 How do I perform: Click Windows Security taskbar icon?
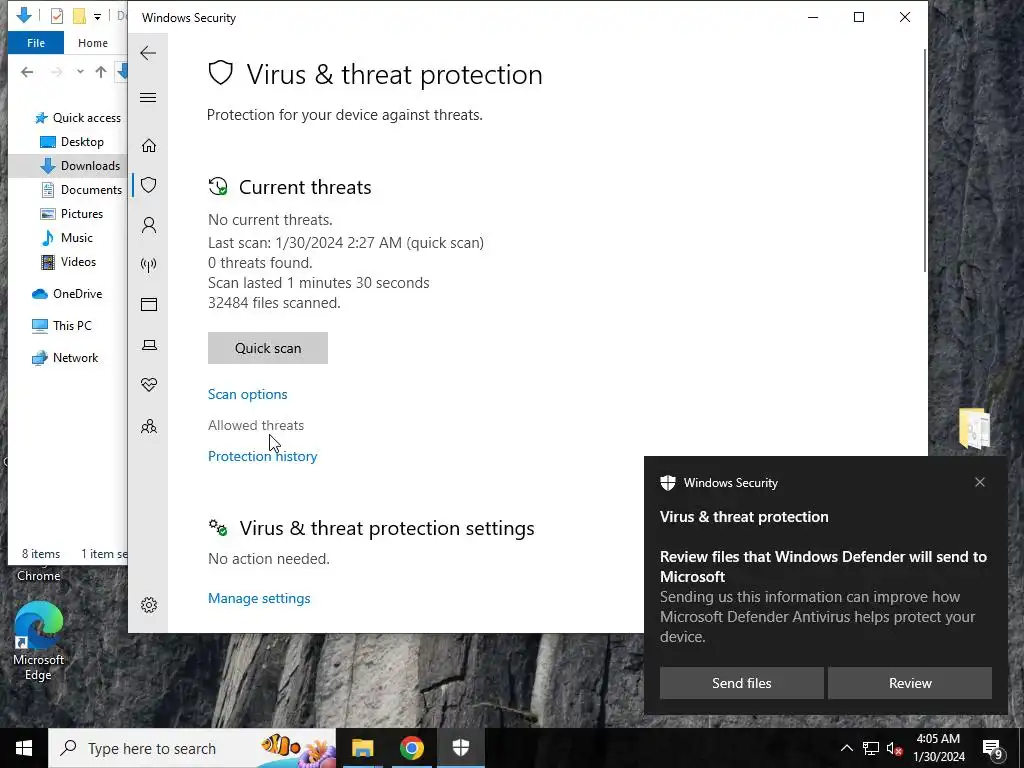(461, 748)
